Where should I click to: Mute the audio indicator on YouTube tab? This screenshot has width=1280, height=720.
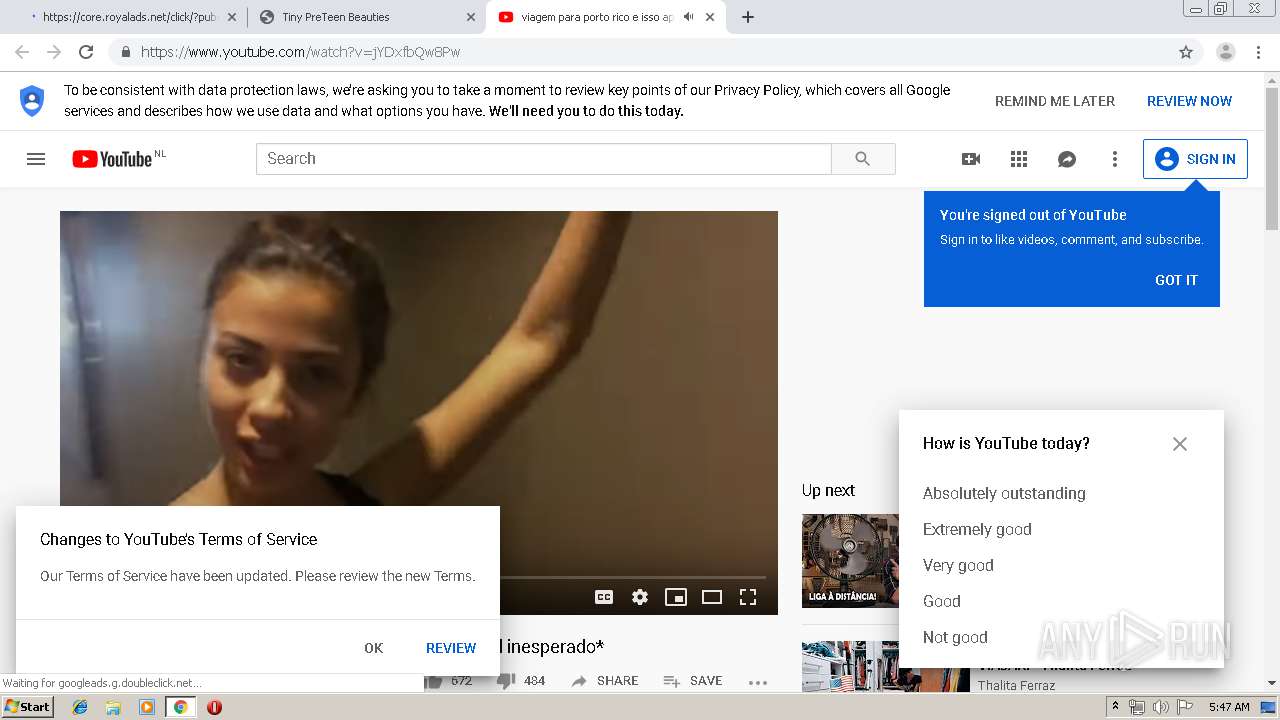[688, 17]
